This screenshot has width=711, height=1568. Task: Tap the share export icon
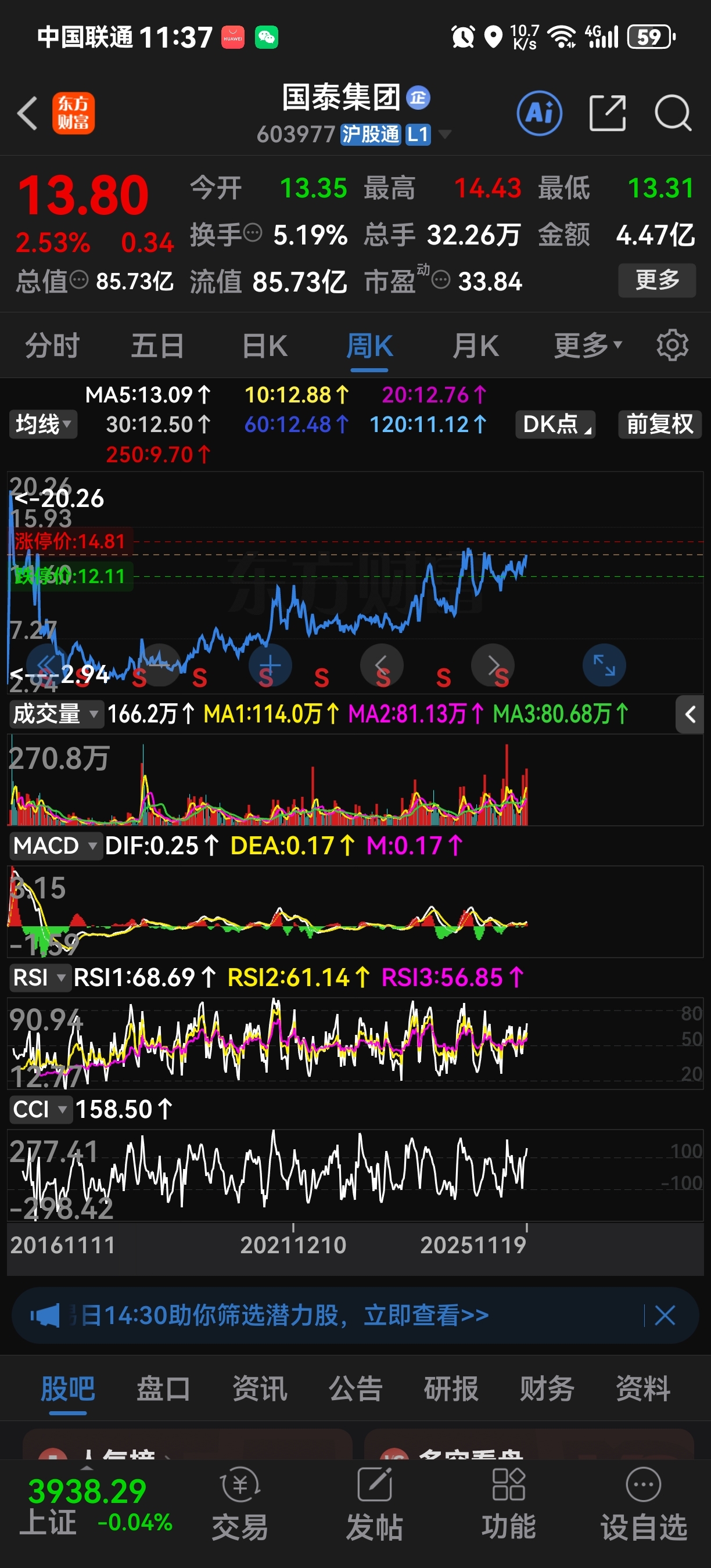pyautogui.click(x=608, y=113)
